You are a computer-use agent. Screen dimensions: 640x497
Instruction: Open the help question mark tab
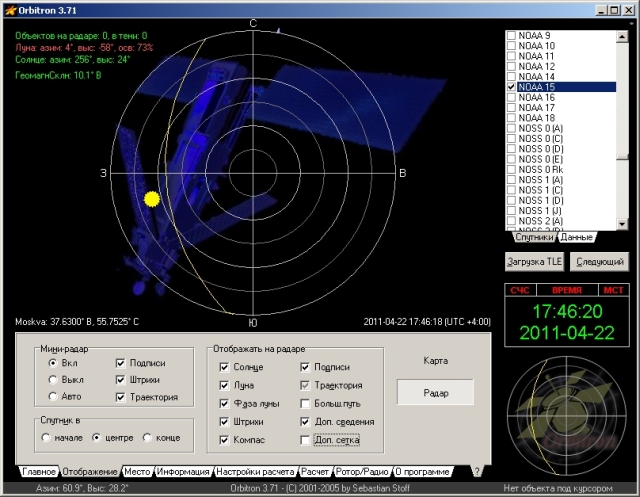pos(476,471)
